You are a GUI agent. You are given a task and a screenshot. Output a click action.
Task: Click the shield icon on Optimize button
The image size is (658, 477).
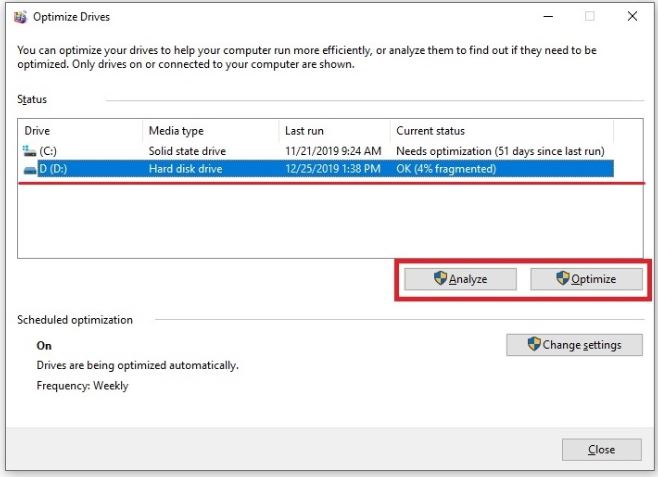tap(563, 279)
